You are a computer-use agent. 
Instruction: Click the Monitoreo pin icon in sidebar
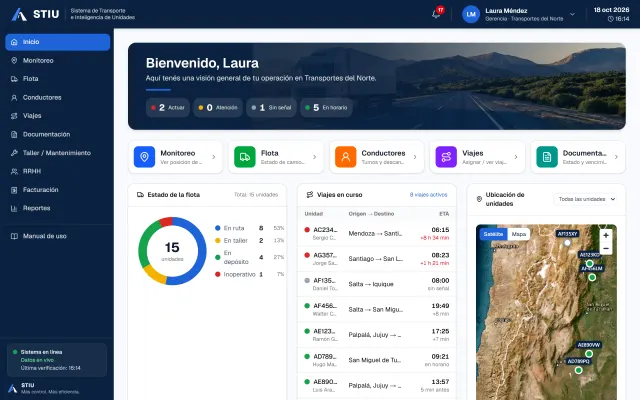14,60
